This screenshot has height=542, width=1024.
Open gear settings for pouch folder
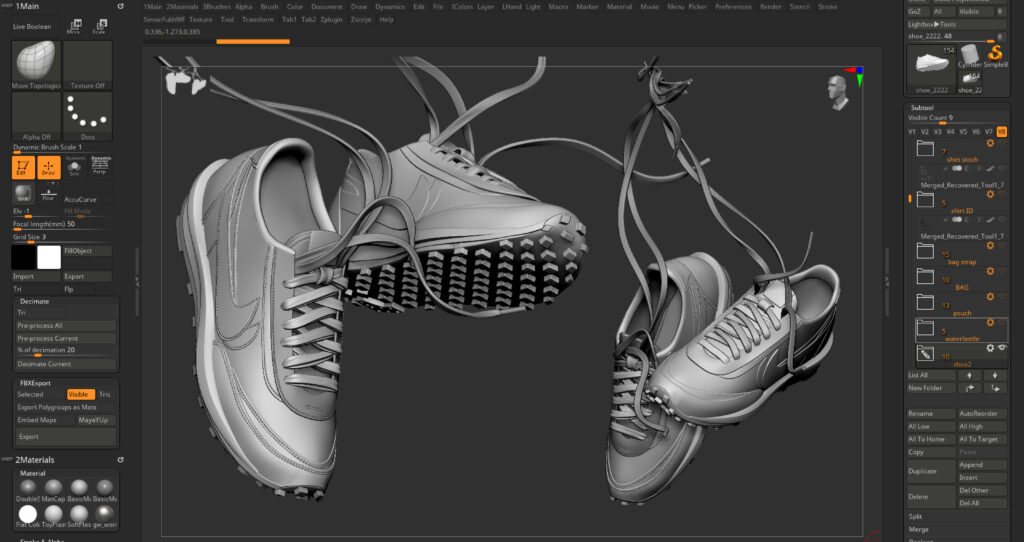coord(990,296)
